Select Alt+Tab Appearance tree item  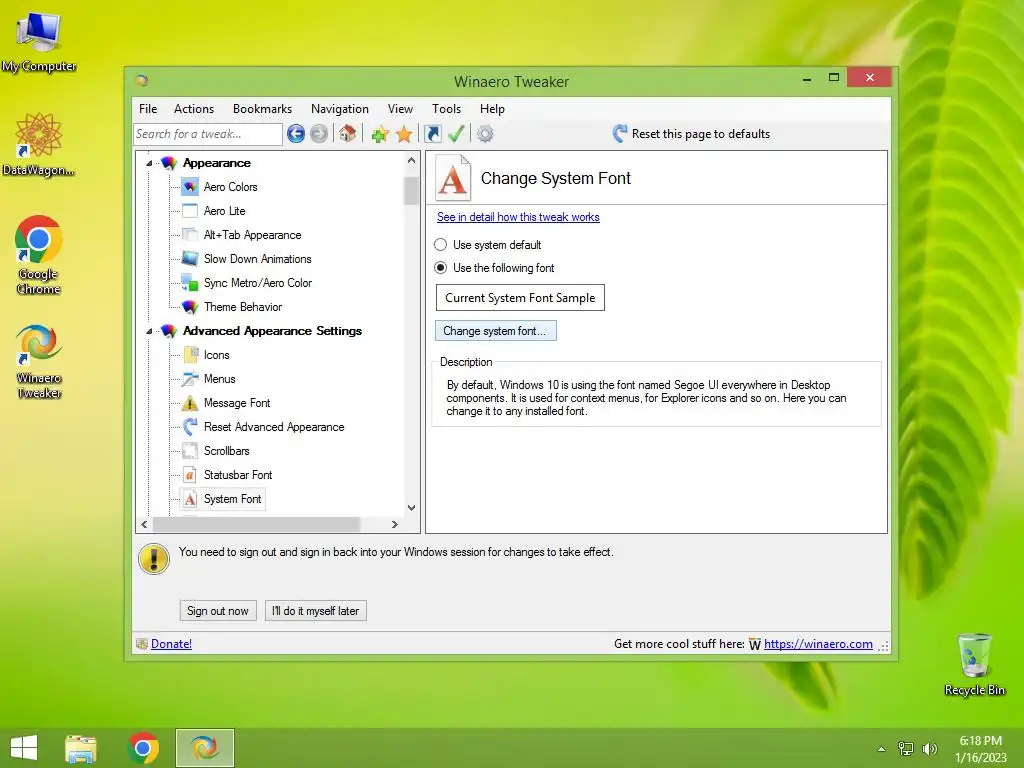[x=253, y=235]
